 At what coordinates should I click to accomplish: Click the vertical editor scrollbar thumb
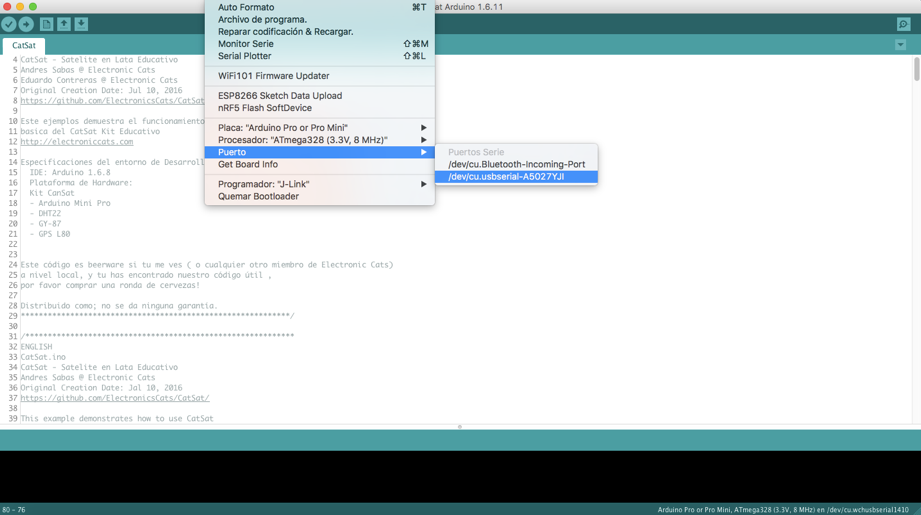point(916,69)
